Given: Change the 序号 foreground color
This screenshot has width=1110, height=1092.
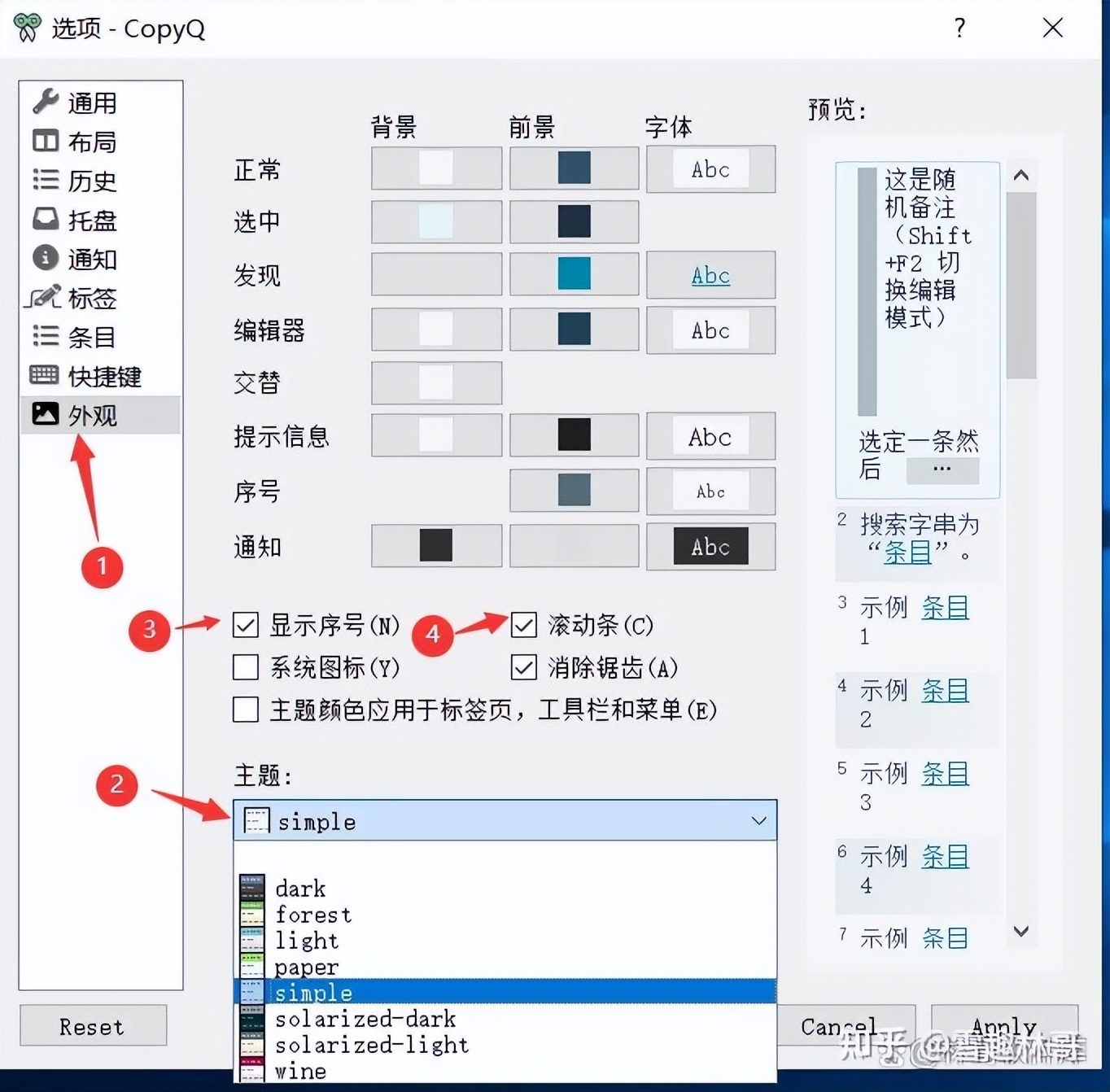Looking at the screenshot, I should [574, 490].
